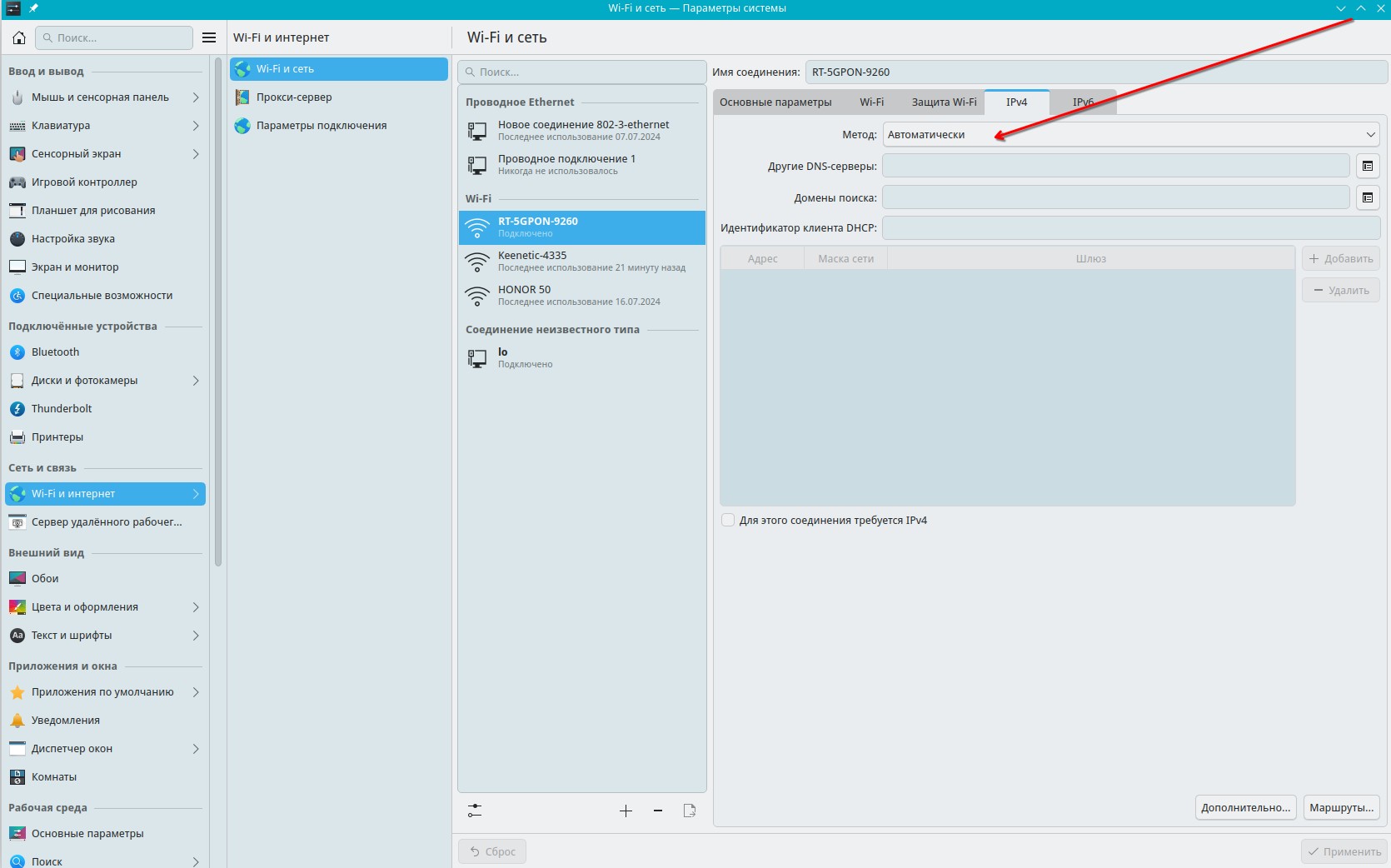Open Уведомления bell icon
1391x868 pixels.
17,721
